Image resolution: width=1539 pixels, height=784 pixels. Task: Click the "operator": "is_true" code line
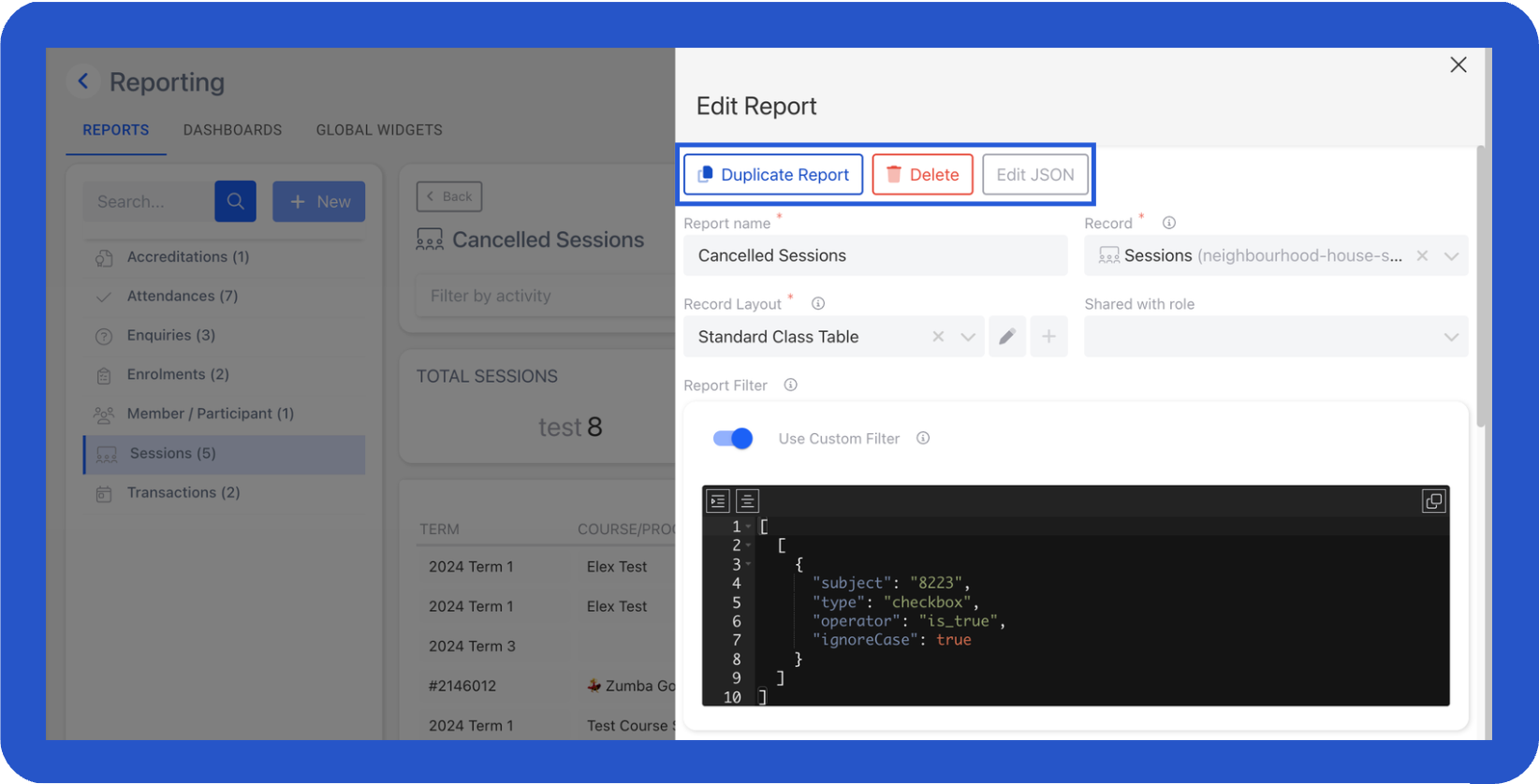[909, 621]
